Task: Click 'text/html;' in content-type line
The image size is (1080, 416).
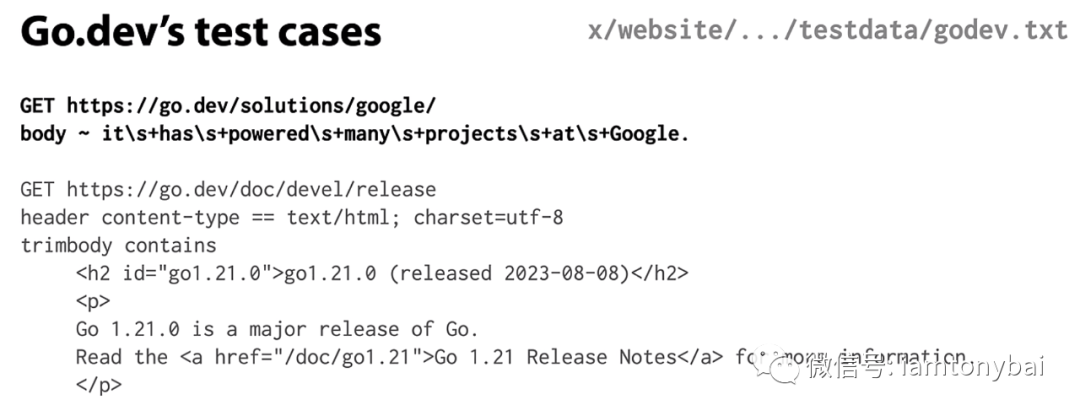Action: [x=344, y=218]
